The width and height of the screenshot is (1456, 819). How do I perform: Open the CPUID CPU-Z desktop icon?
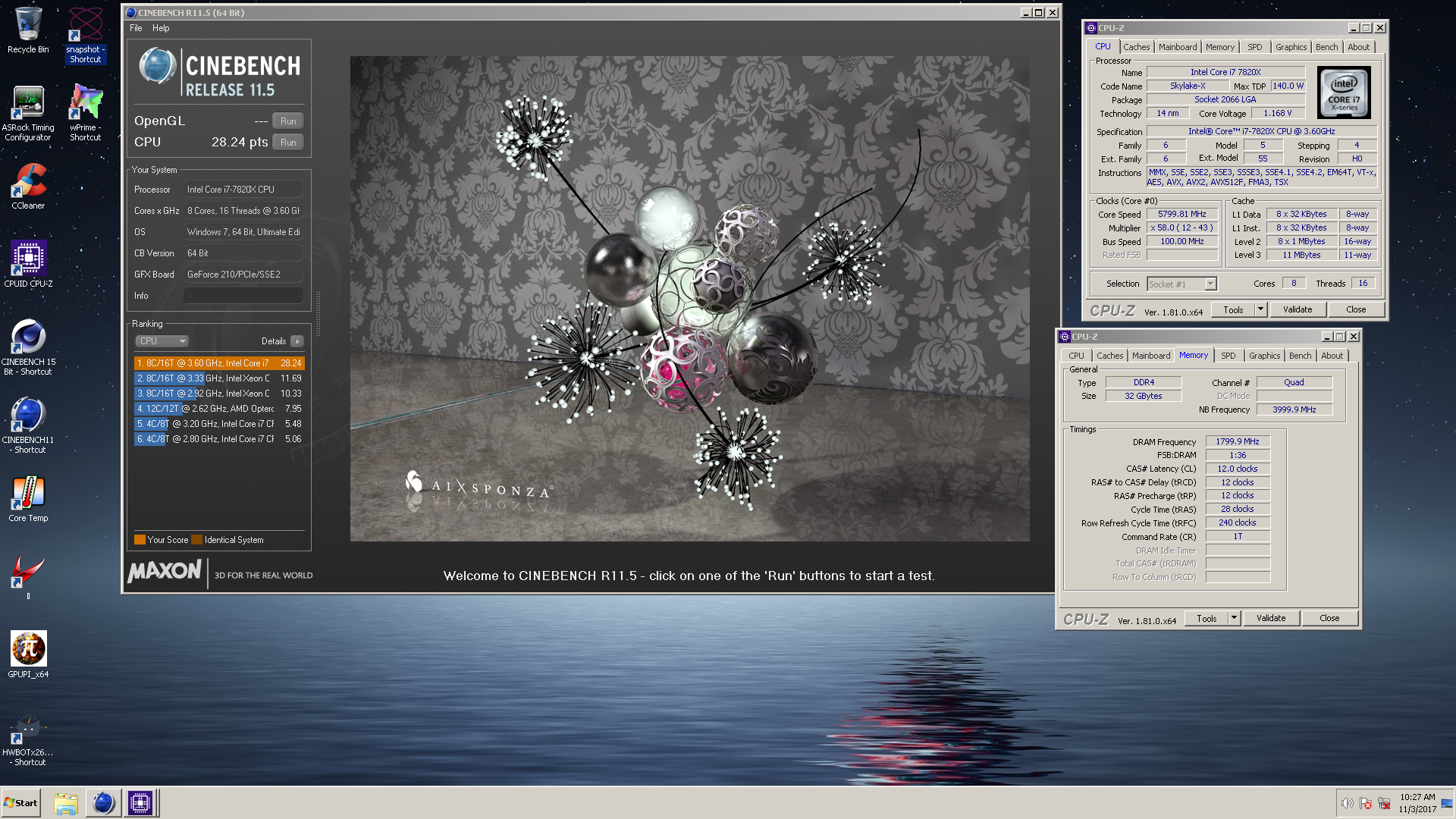[x=28, y=265]
